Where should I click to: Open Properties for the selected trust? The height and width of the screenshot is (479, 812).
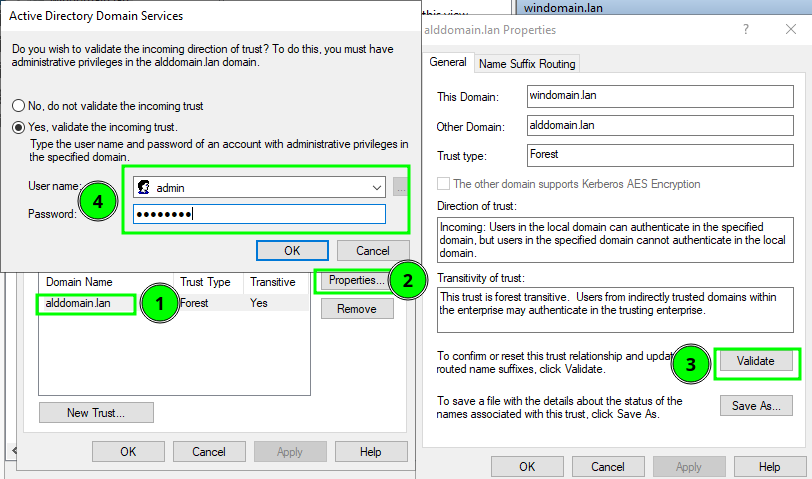pyautogui.click(x=356, y=280)
